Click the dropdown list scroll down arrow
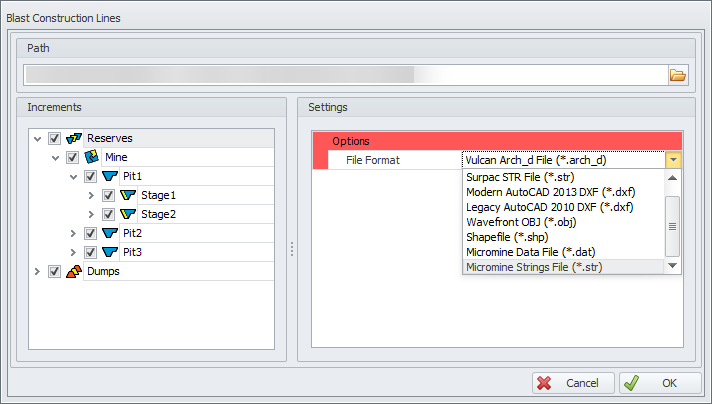 pos(672,266)
